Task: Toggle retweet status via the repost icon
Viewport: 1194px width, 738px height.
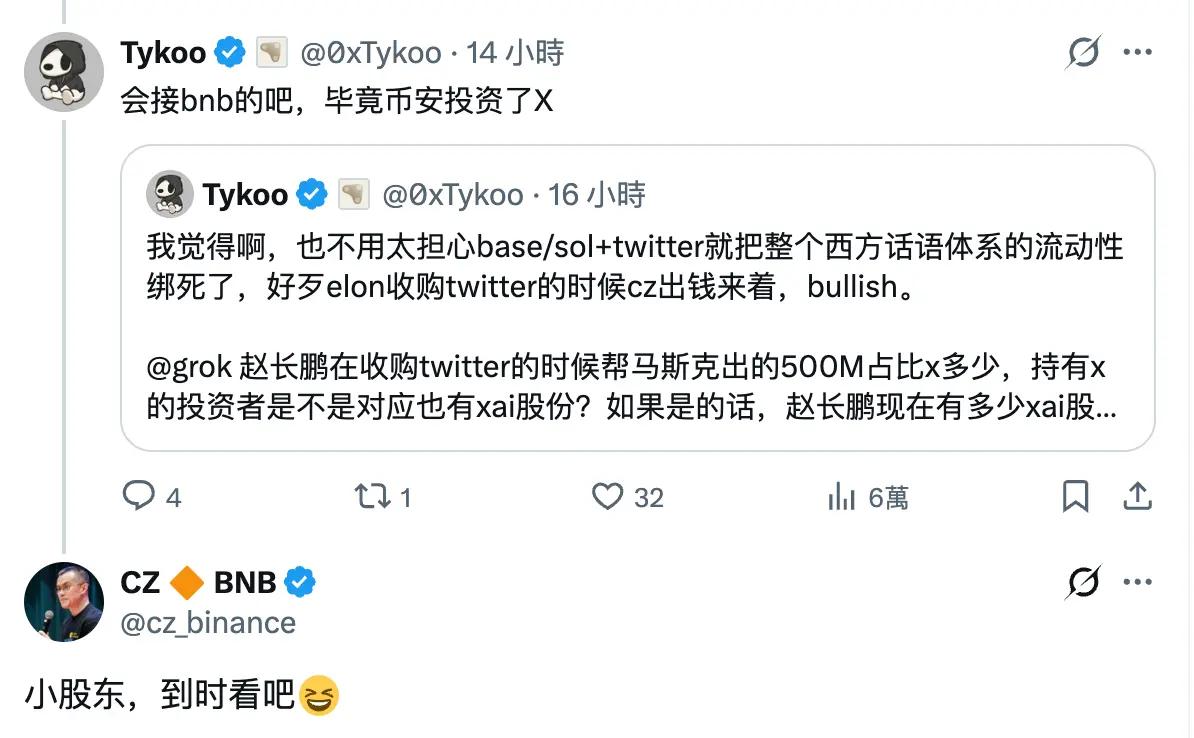Action: point(372,496)
